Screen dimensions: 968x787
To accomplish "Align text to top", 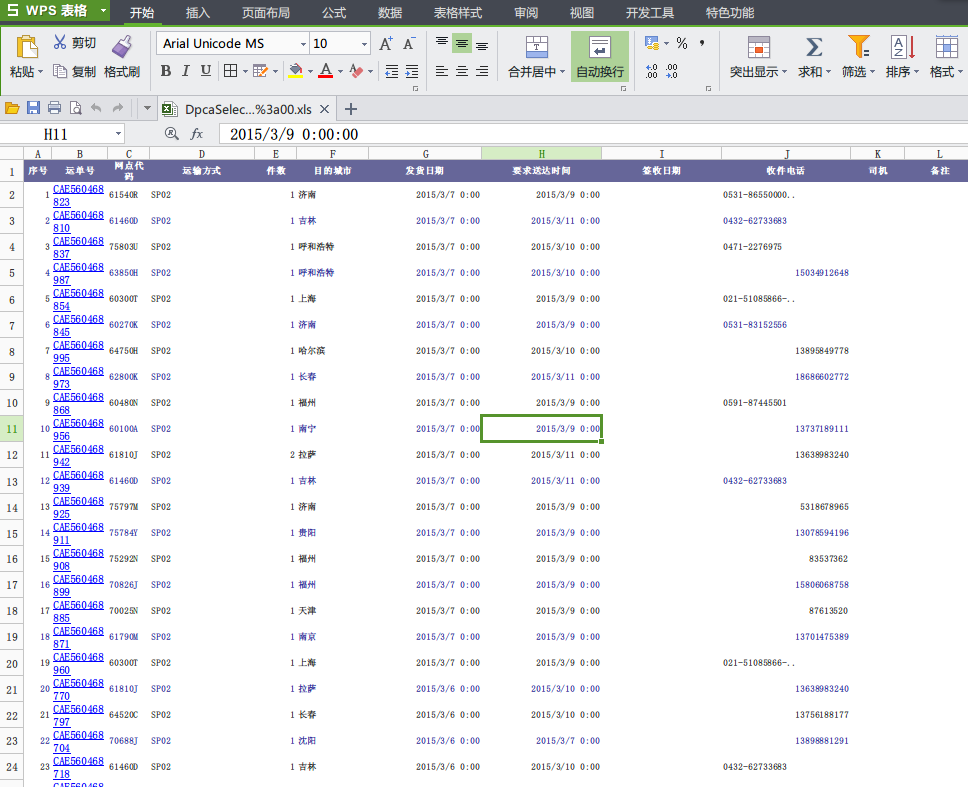I will [x=442, y=43].
